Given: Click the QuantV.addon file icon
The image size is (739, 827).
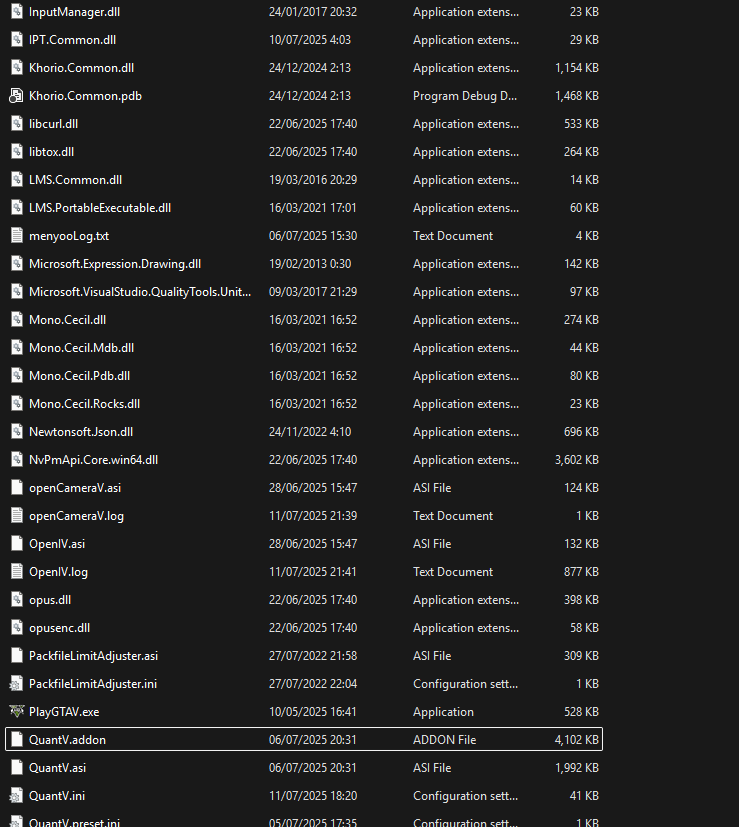Looking at the screenshot, I should coord(16,740).
